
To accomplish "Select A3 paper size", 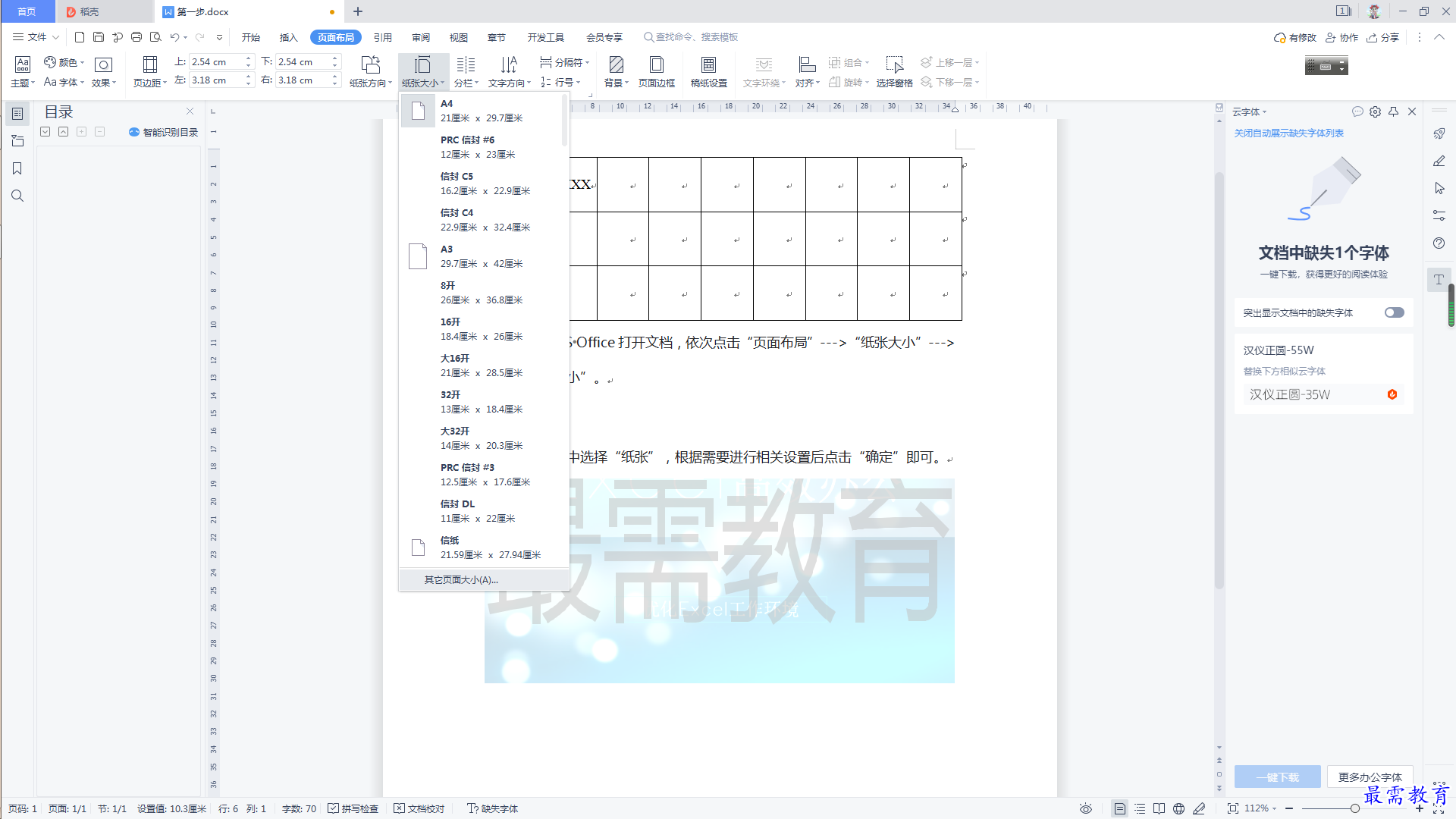I will pos(484,256).
